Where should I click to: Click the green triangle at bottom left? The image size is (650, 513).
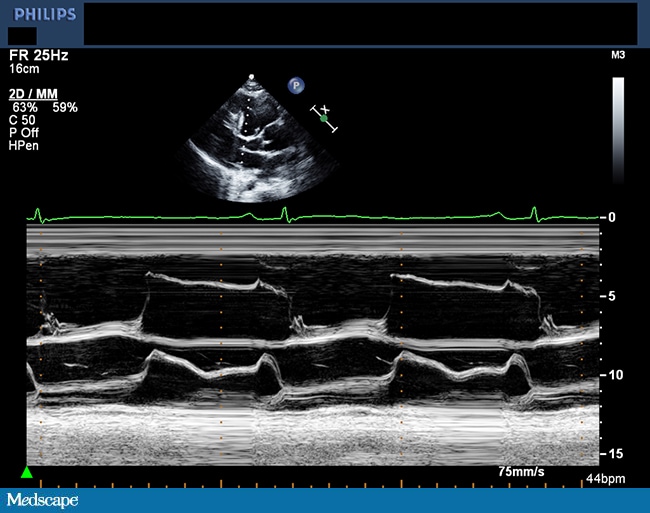[27, 472]
